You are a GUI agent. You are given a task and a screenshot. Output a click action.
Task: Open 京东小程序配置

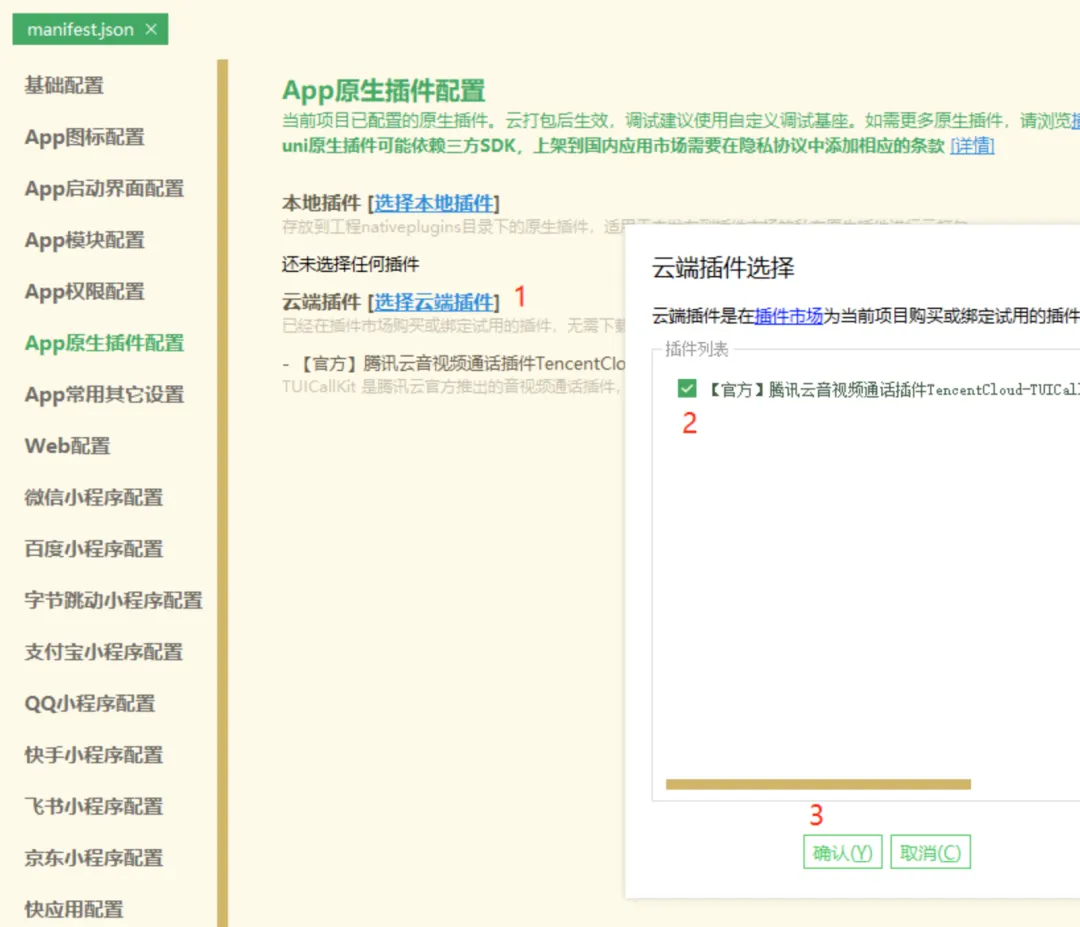pyautogui.click(x=94, y=857)
